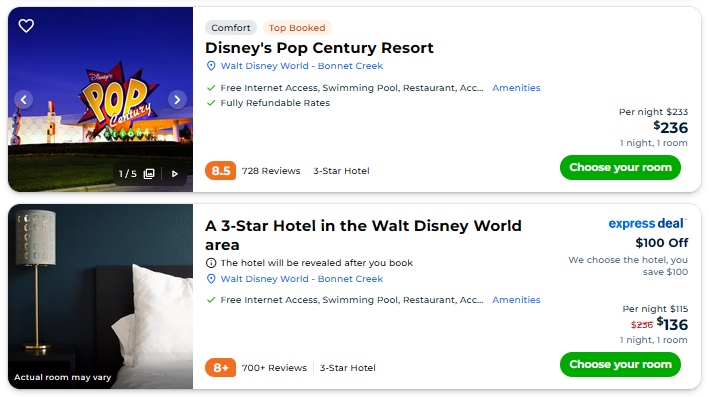Click the $136 discounted price
The image size is (709, 397).
click(x=672, y=324)
